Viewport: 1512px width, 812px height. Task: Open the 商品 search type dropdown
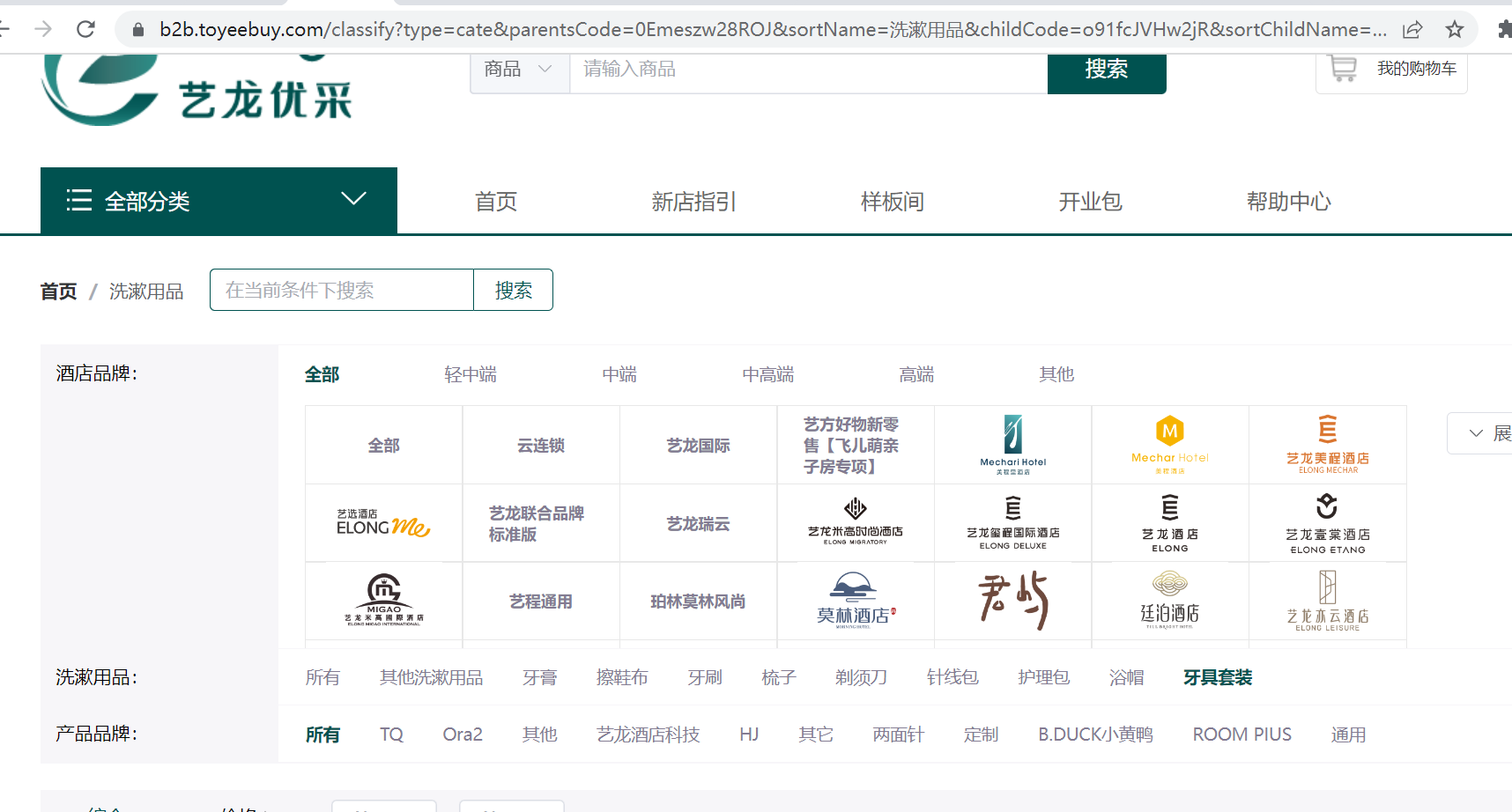click(x=519, y=69)
